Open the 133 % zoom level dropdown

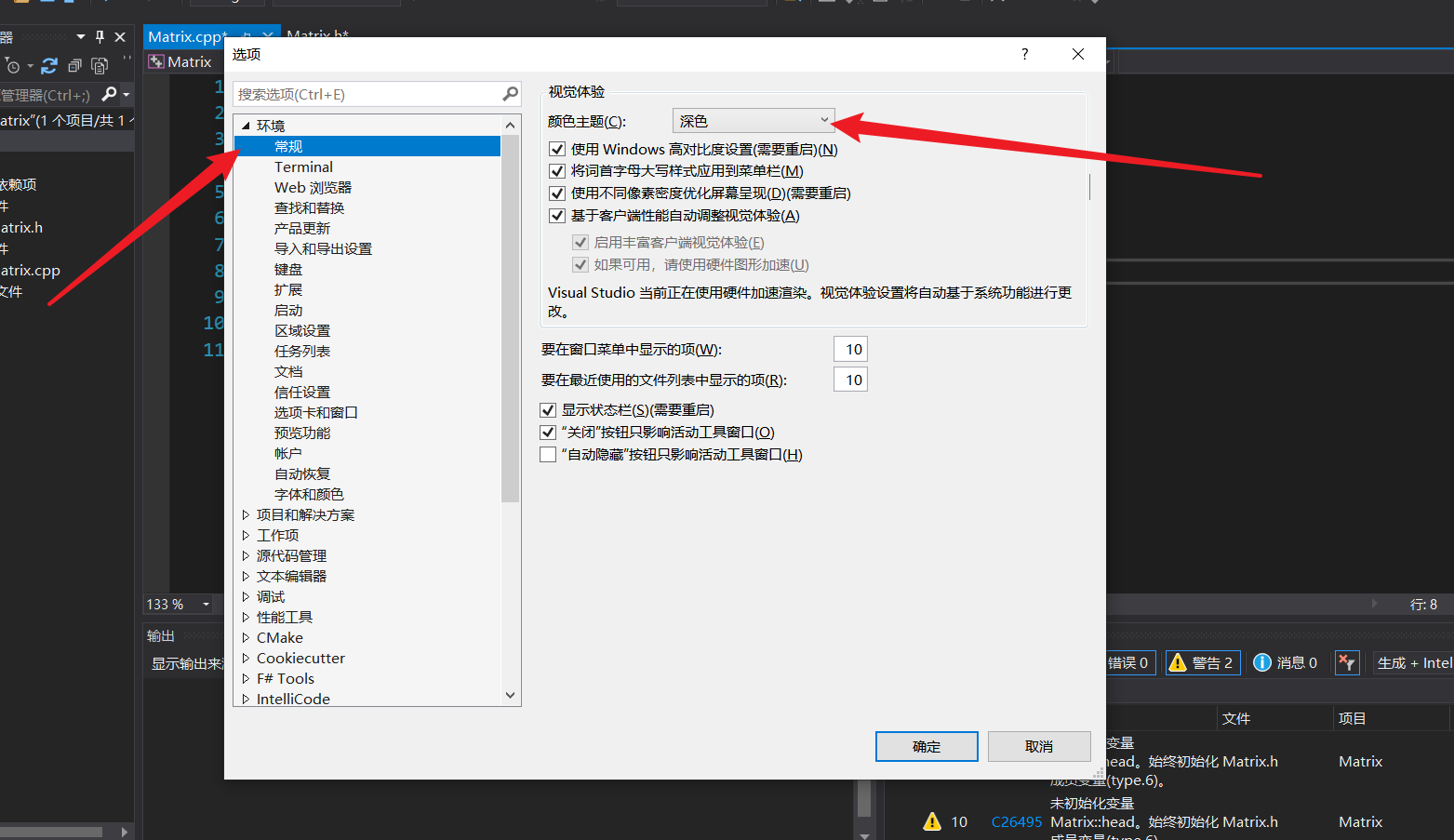click(x=206, y=605)
